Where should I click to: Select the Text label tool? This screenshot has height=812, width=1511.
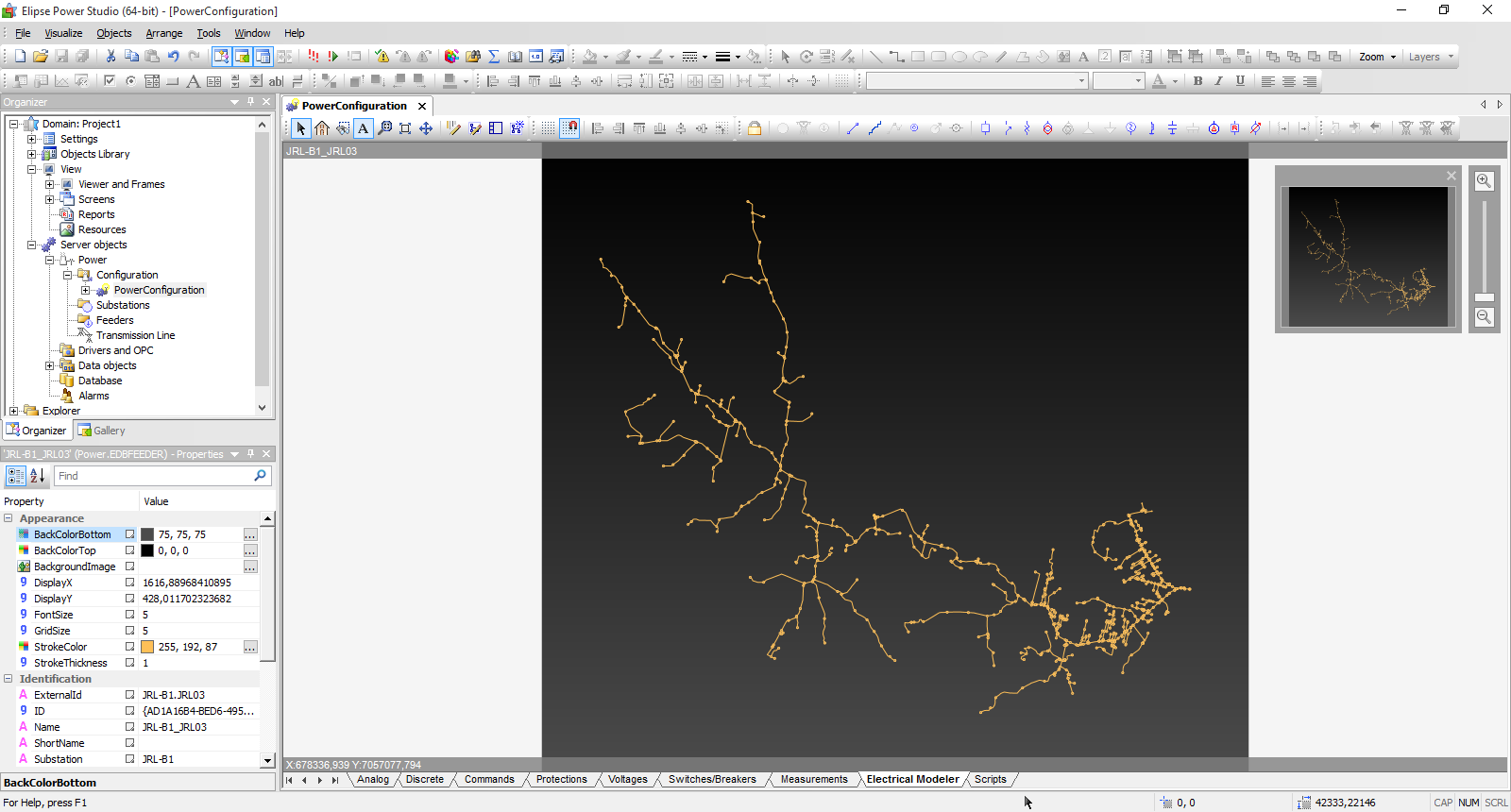[x=1083, y=57]
